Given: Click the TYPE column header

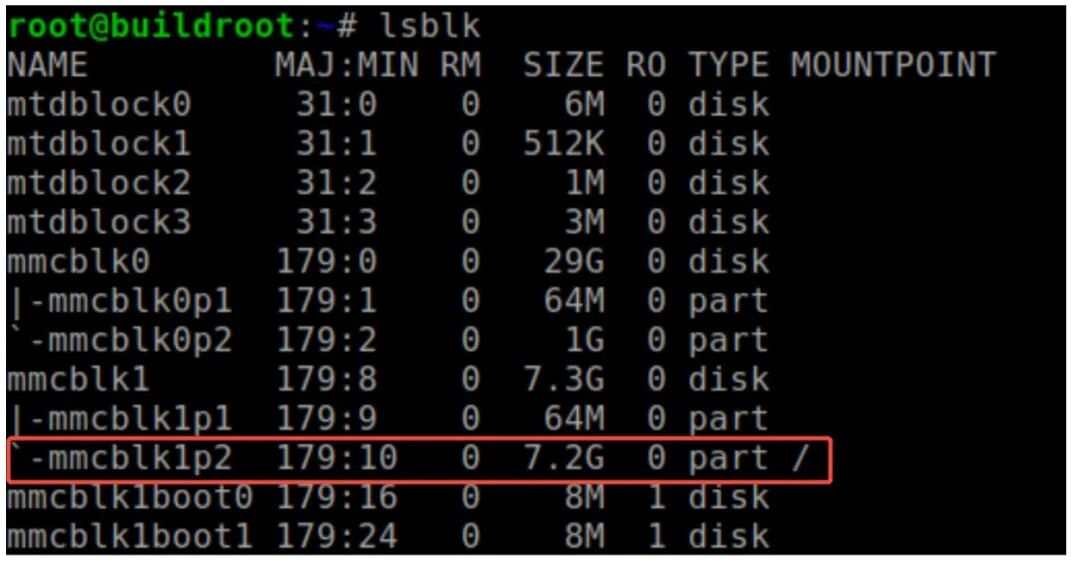Looking at the screenshot, I should (x=729, y=65).
